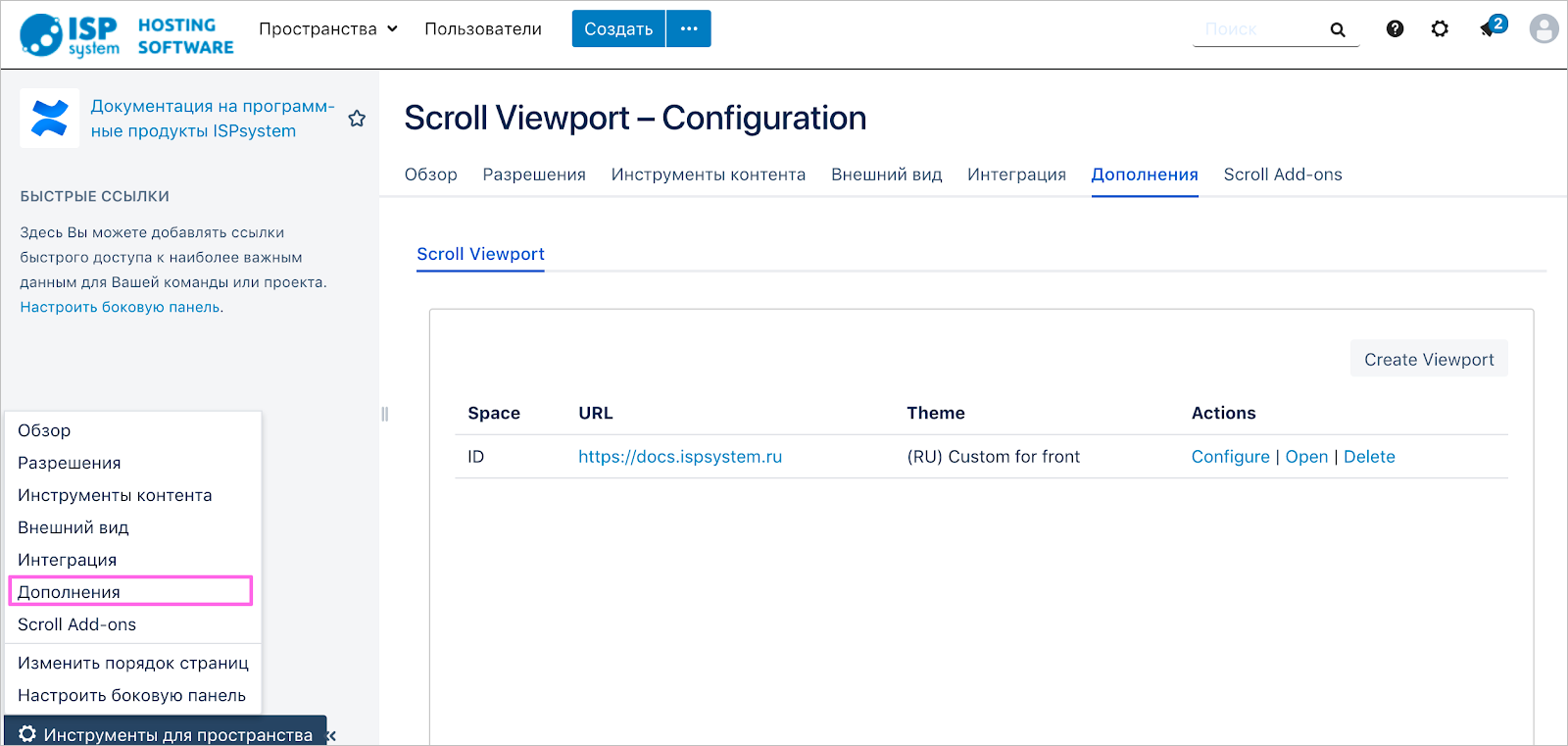Image resolution: width=1568 pixels, height=746 pixels.
Task: Click the Создать button
Action: click(x=618, y=28)
